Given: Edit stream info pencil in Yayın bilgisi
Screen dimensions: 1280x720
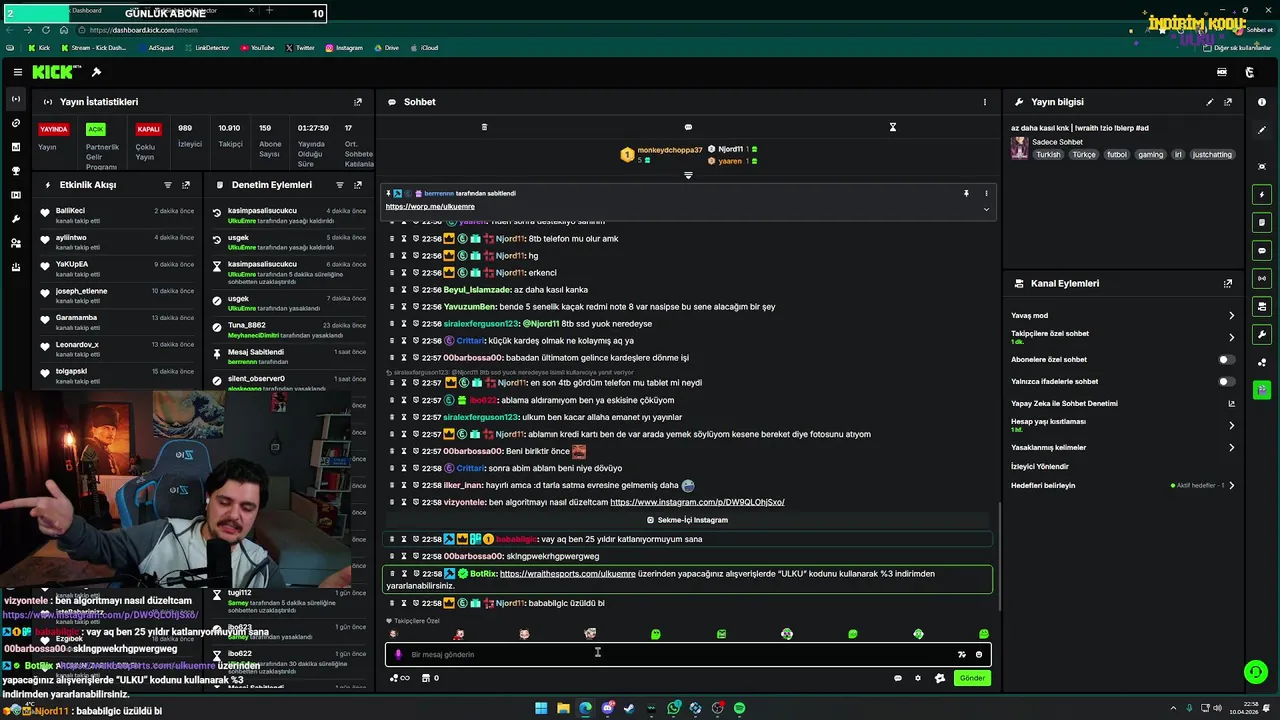Looking at the screenshot, I should (x=1209, y=102).
